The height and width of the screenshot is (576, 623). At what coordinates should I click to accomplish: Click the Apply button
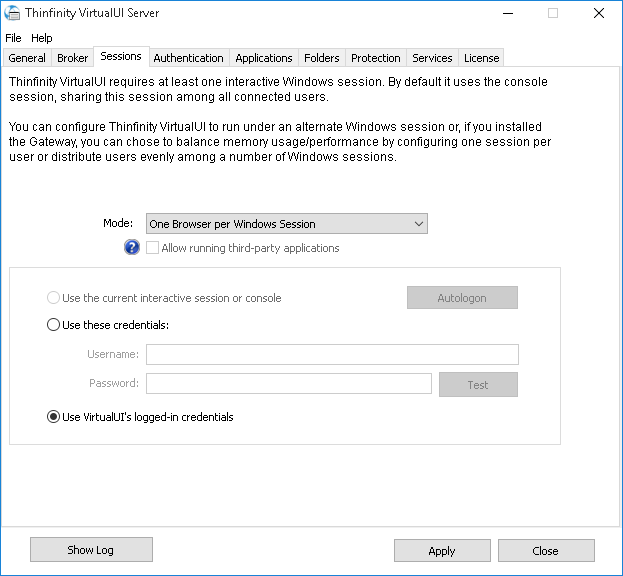[442, 551]
